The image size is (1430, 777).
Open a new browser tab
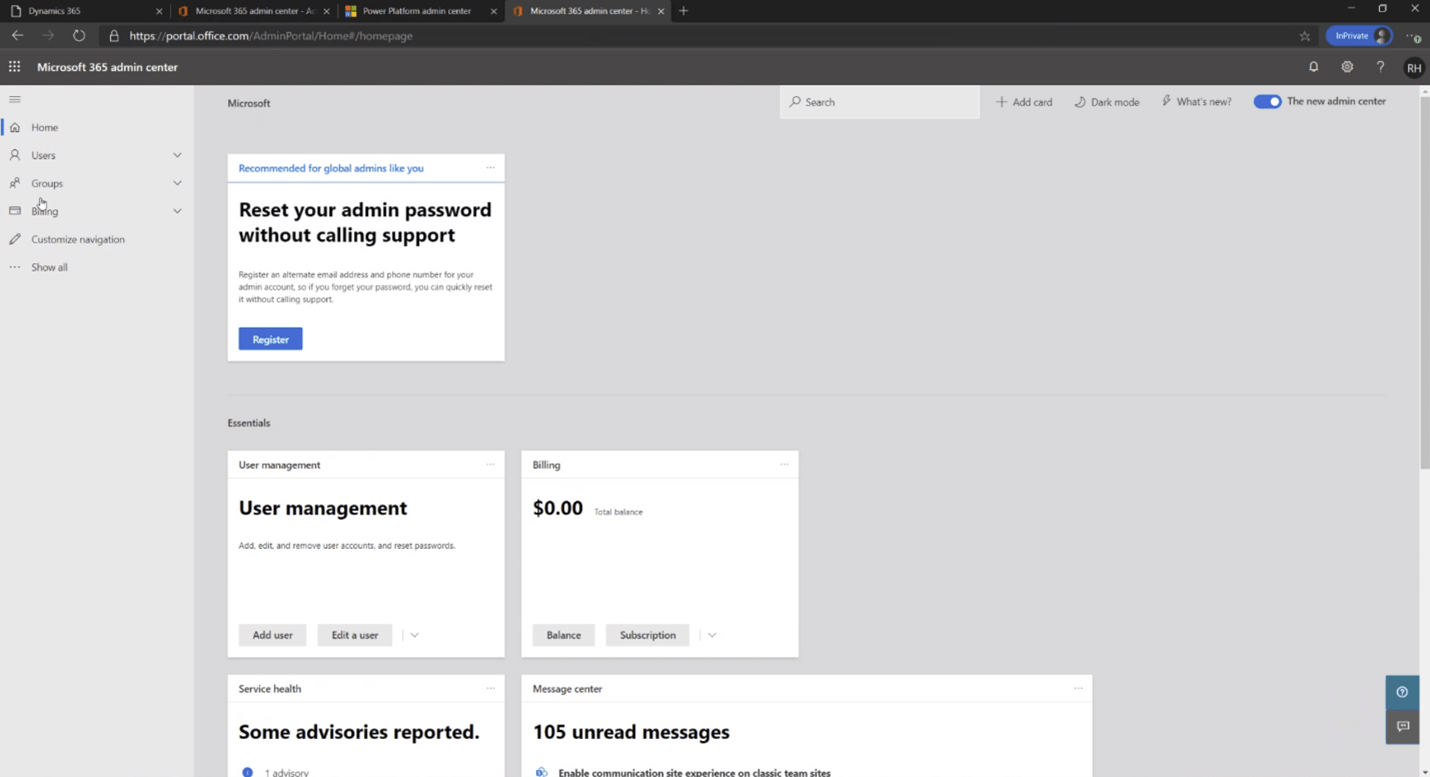pos(683,11)
